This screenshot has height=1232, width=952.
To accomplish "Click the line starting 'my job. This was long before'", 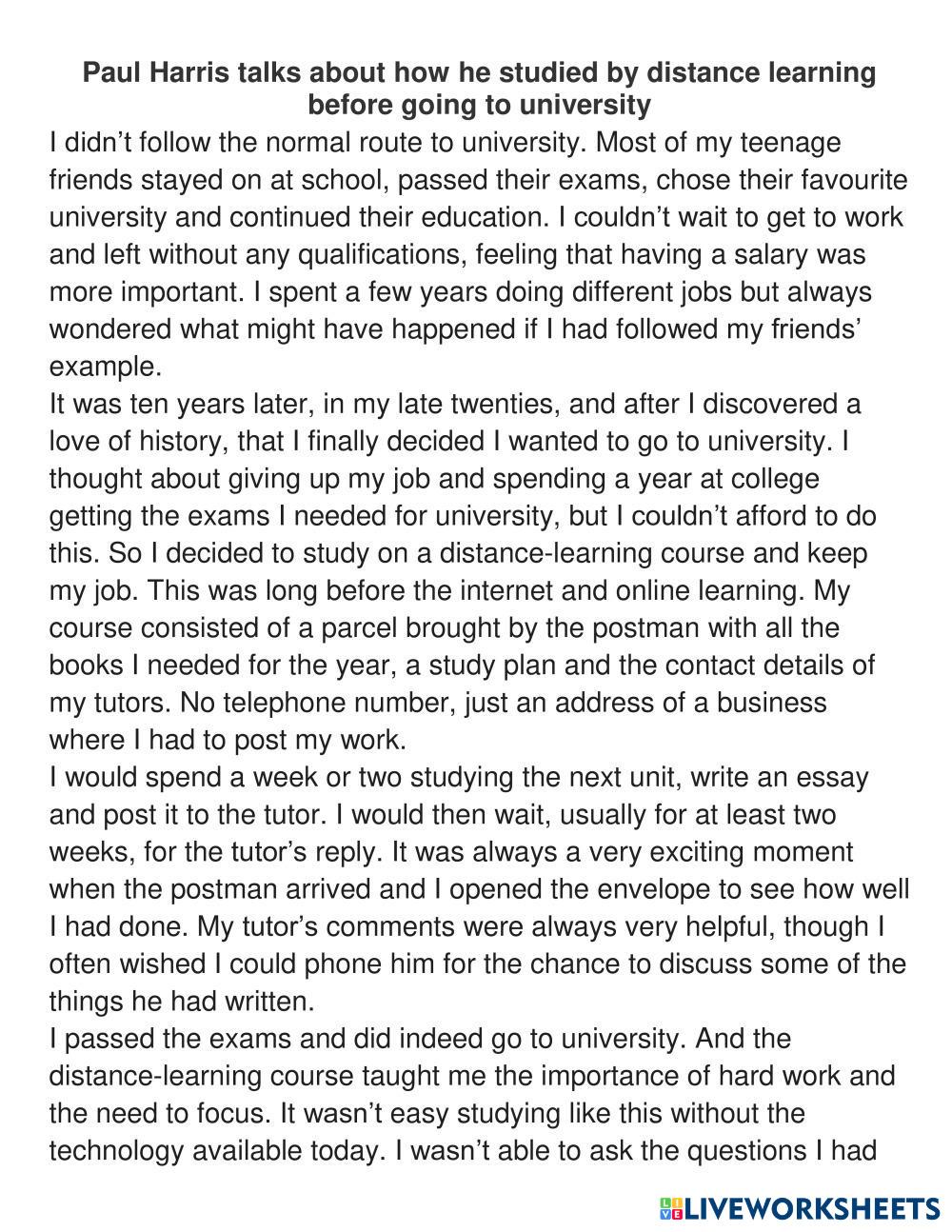I will (449, 590).
